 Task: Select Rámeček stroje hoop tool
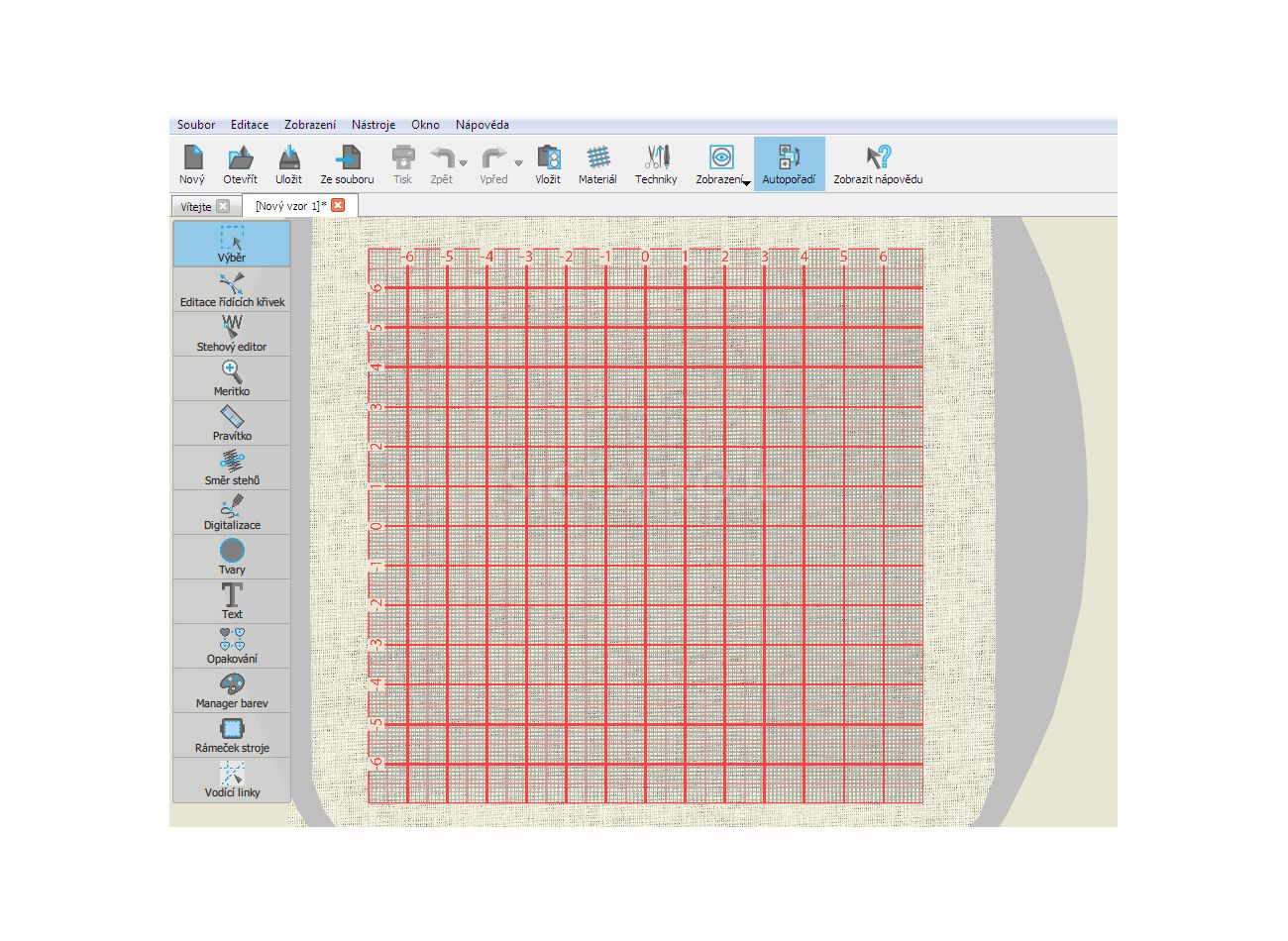point(232,735)
